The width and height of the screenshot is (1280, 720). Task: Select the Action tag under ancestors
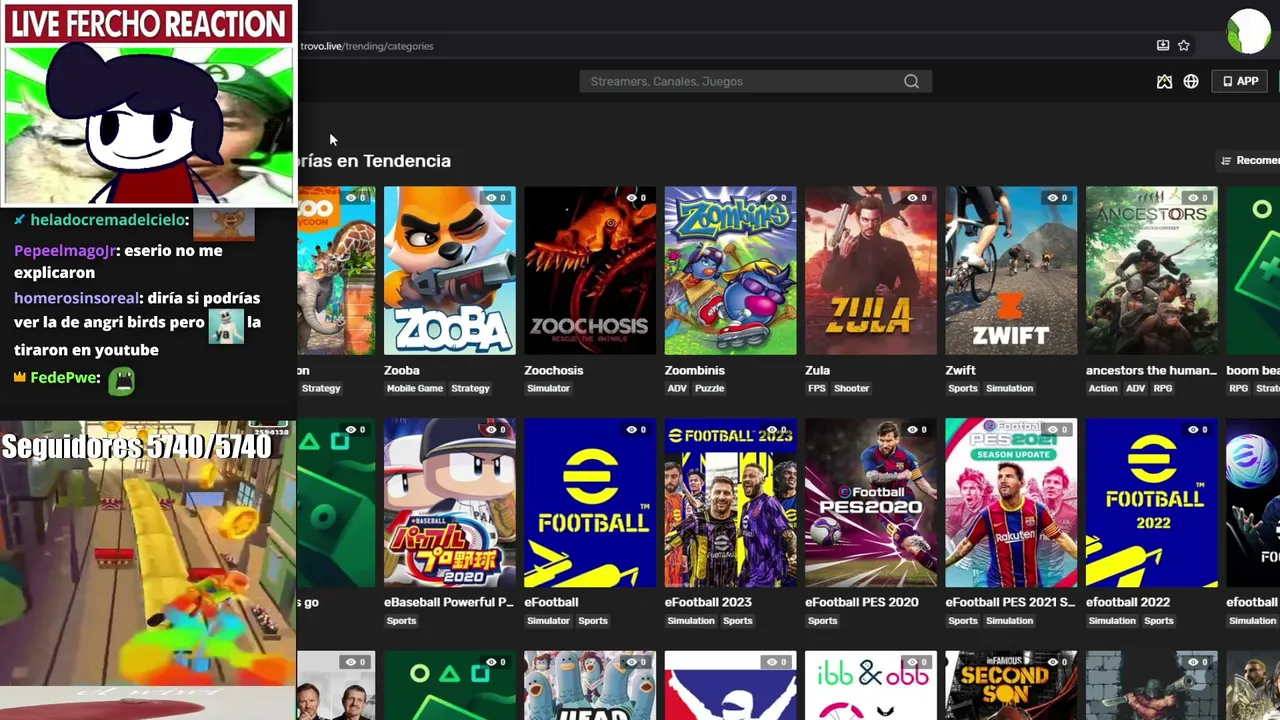pos(1103,388)
